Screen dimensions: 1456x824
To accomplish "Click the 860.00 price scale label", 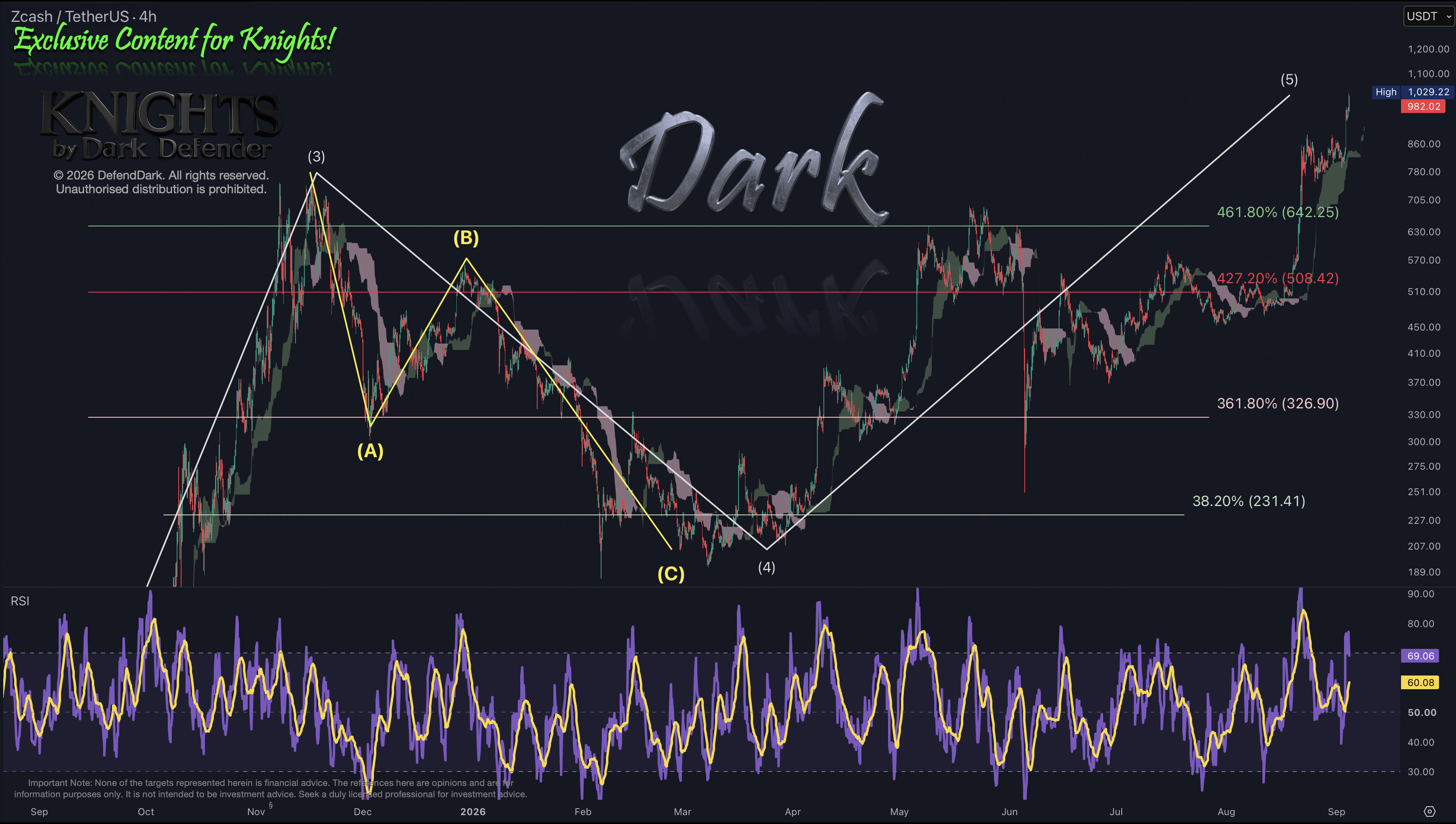I will coord(1424,144).
